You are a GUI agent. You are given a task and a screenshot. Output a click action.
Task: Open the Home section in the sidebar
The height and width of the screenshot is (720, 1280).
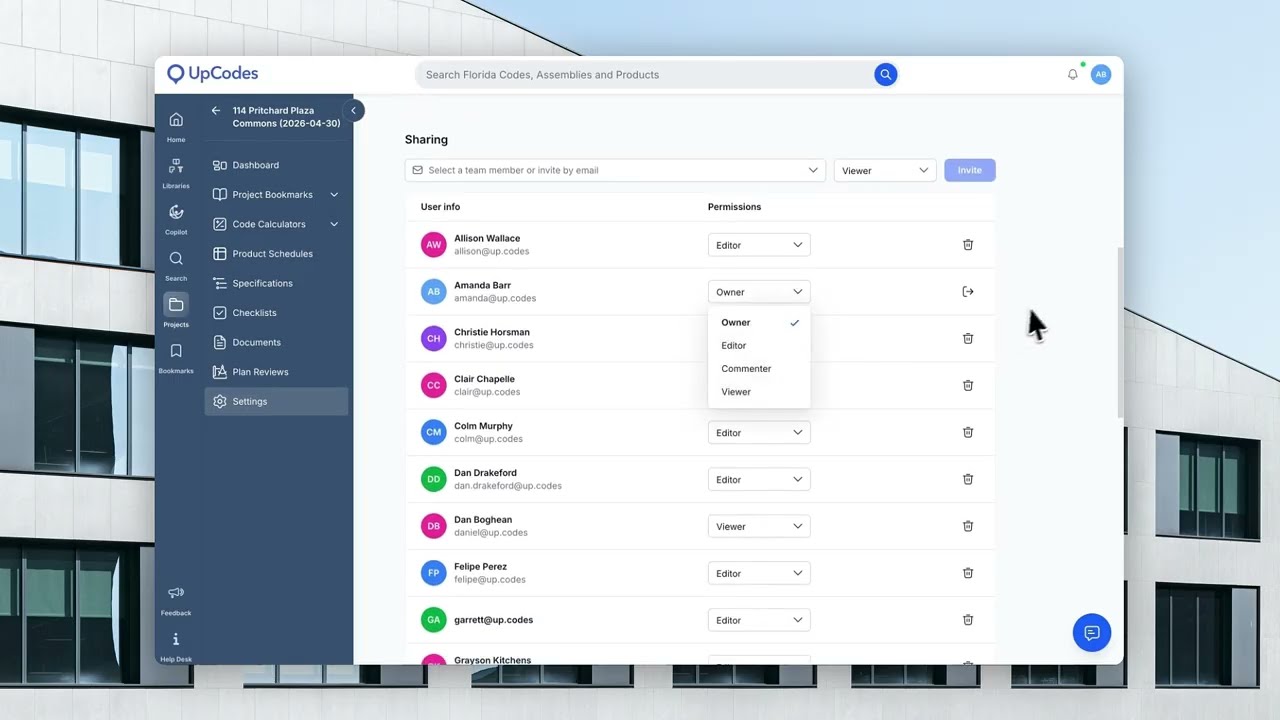point(176,126)
